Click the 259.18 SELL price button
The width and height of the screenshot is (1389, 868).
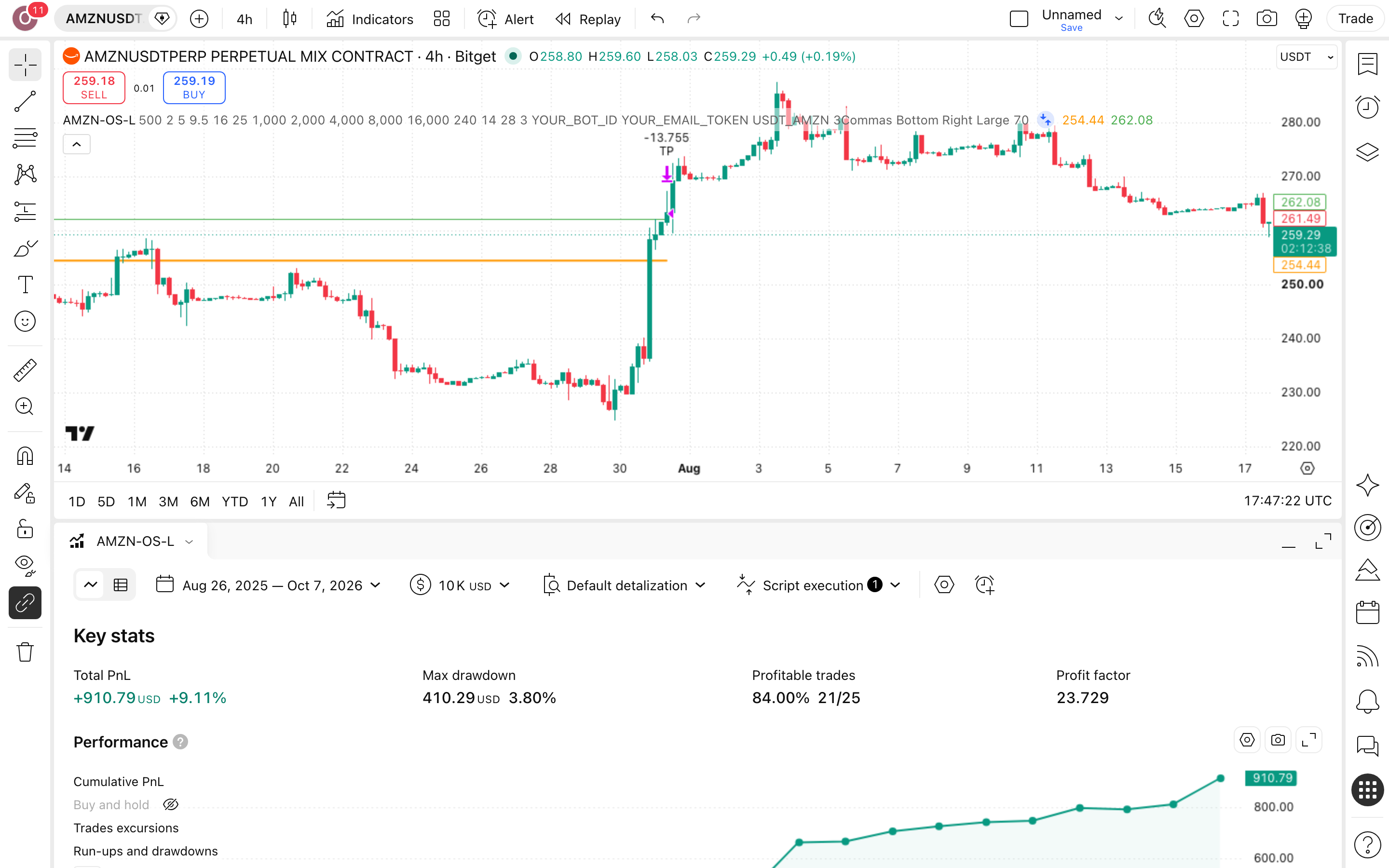tap(94, 87)
